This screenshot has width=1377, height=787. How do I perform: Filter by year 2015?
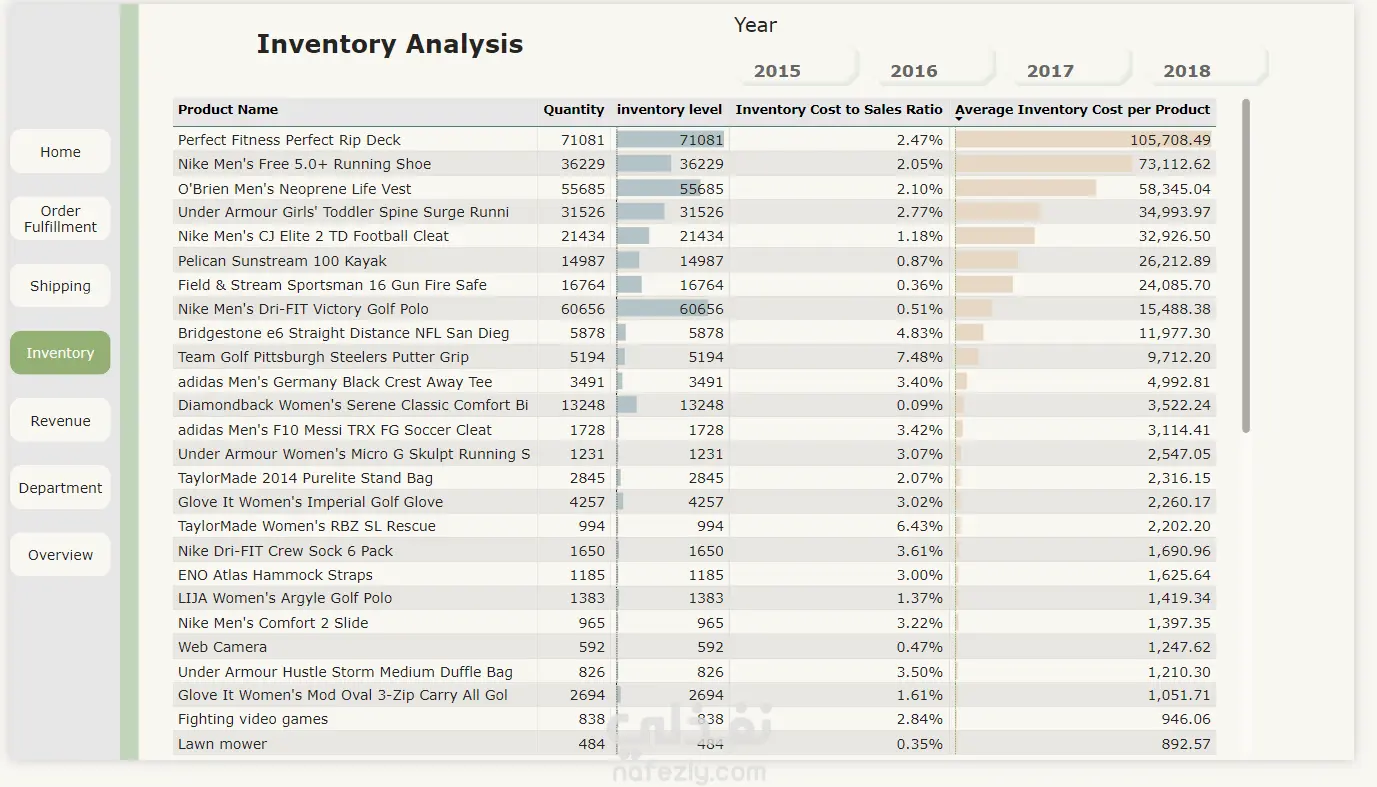point(777,71)
